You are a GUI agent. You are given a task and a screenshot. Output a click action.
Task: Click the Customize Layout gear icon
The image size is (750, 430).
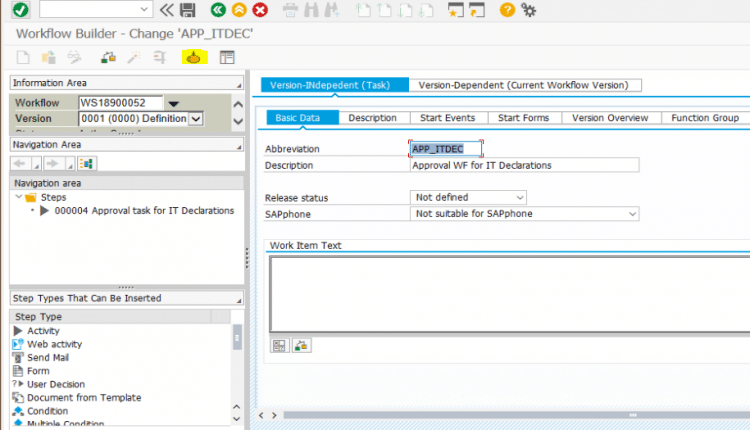click(529, 10)
